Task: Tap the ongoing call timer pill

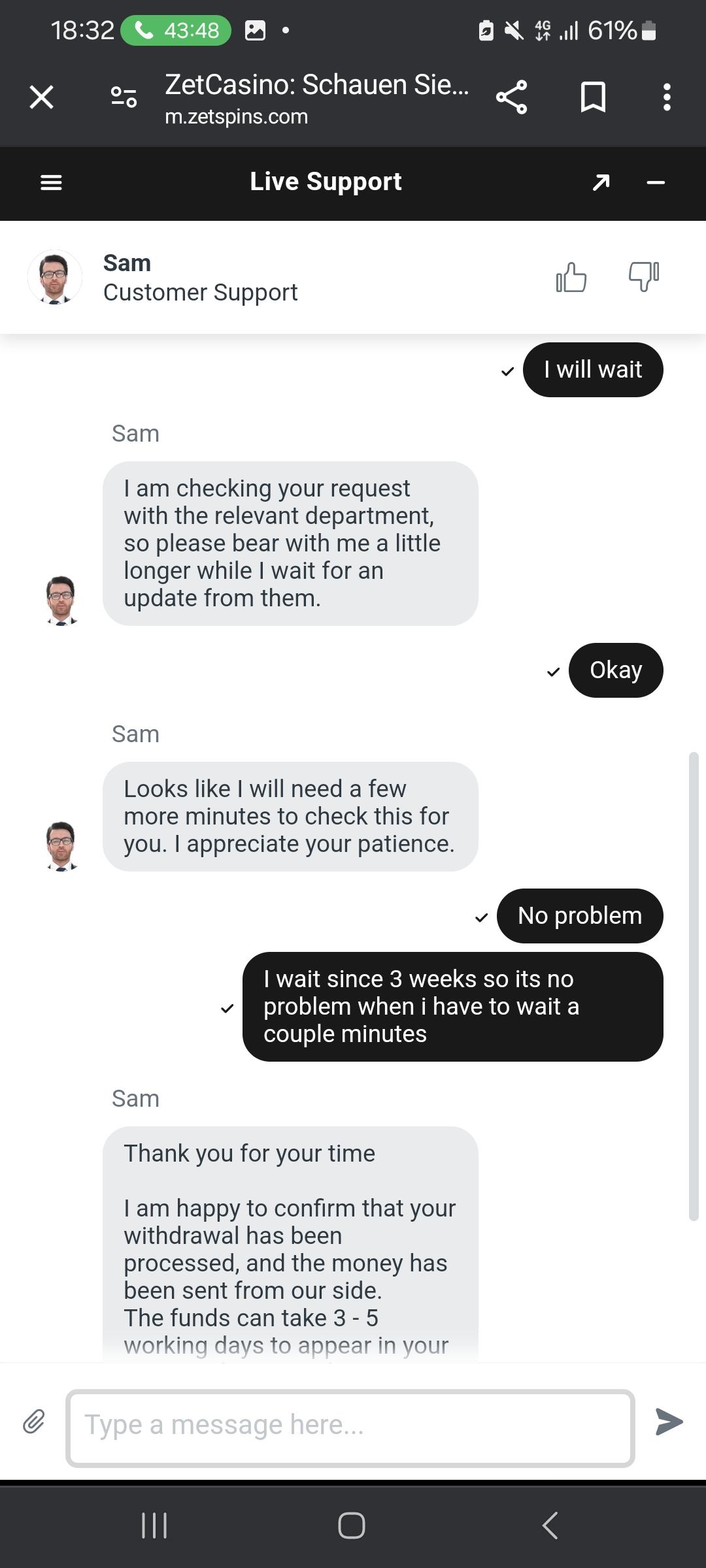Action: 176,31
